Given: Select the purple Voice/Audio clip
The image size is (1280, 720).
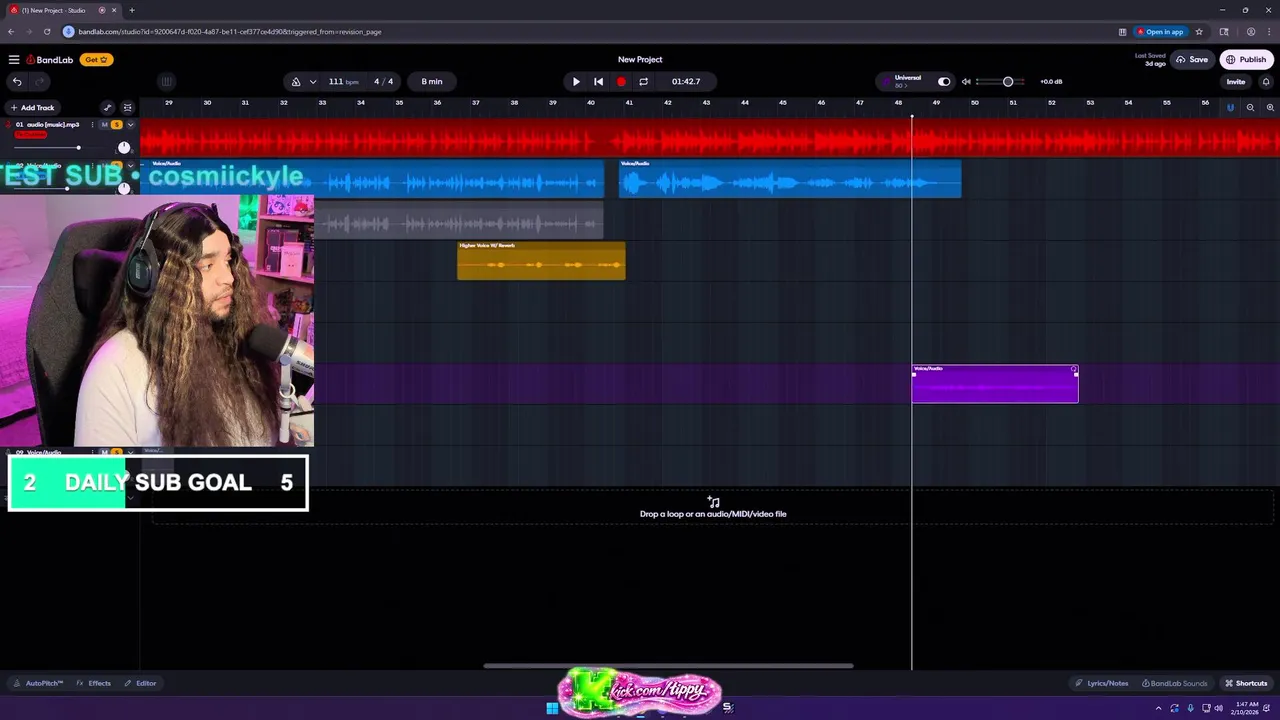Looking at the screenshot, I should click(995, 384).
